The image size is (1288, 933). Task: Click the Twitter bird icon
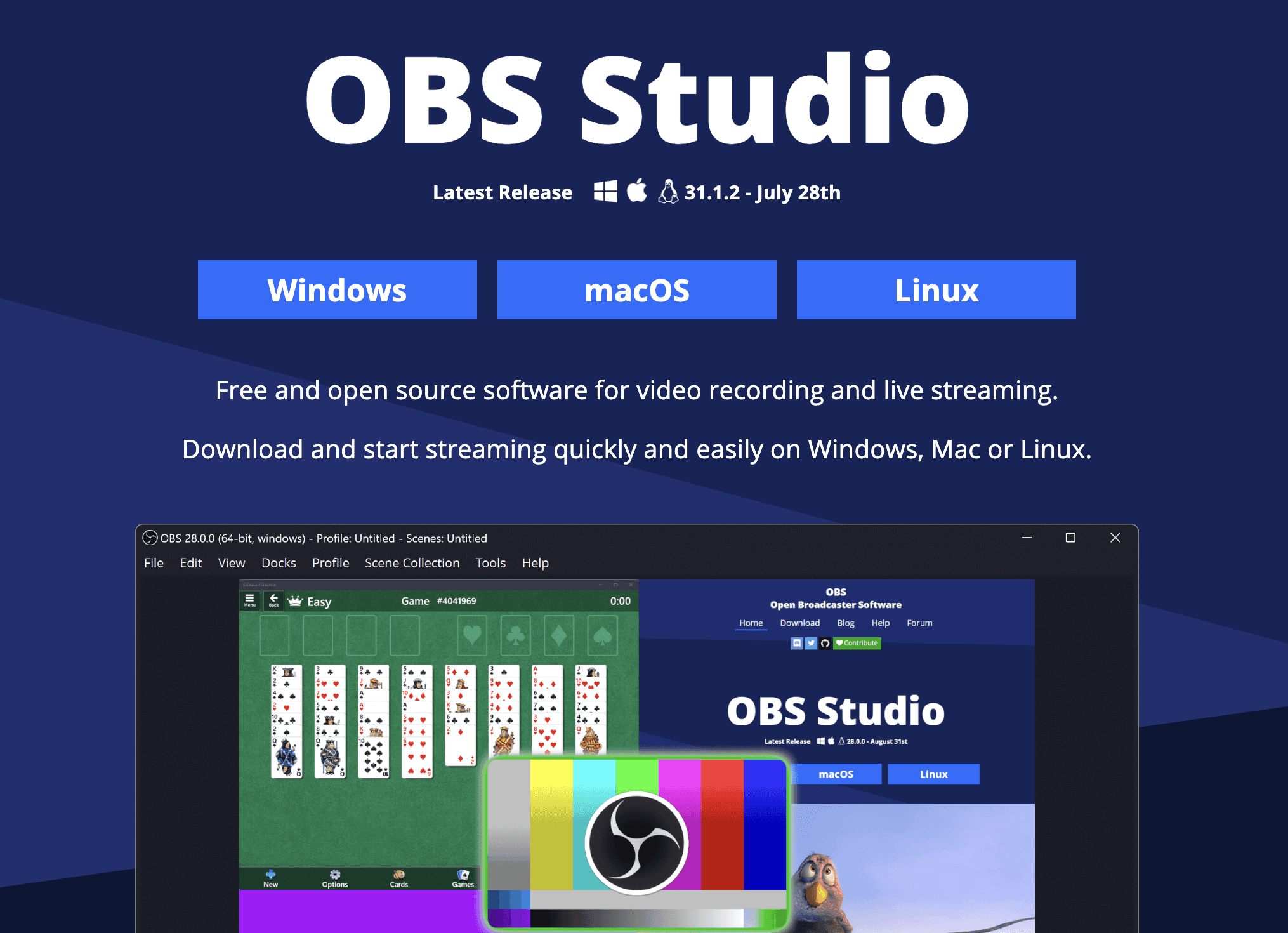pyautogui.click(x=811, y=643)
